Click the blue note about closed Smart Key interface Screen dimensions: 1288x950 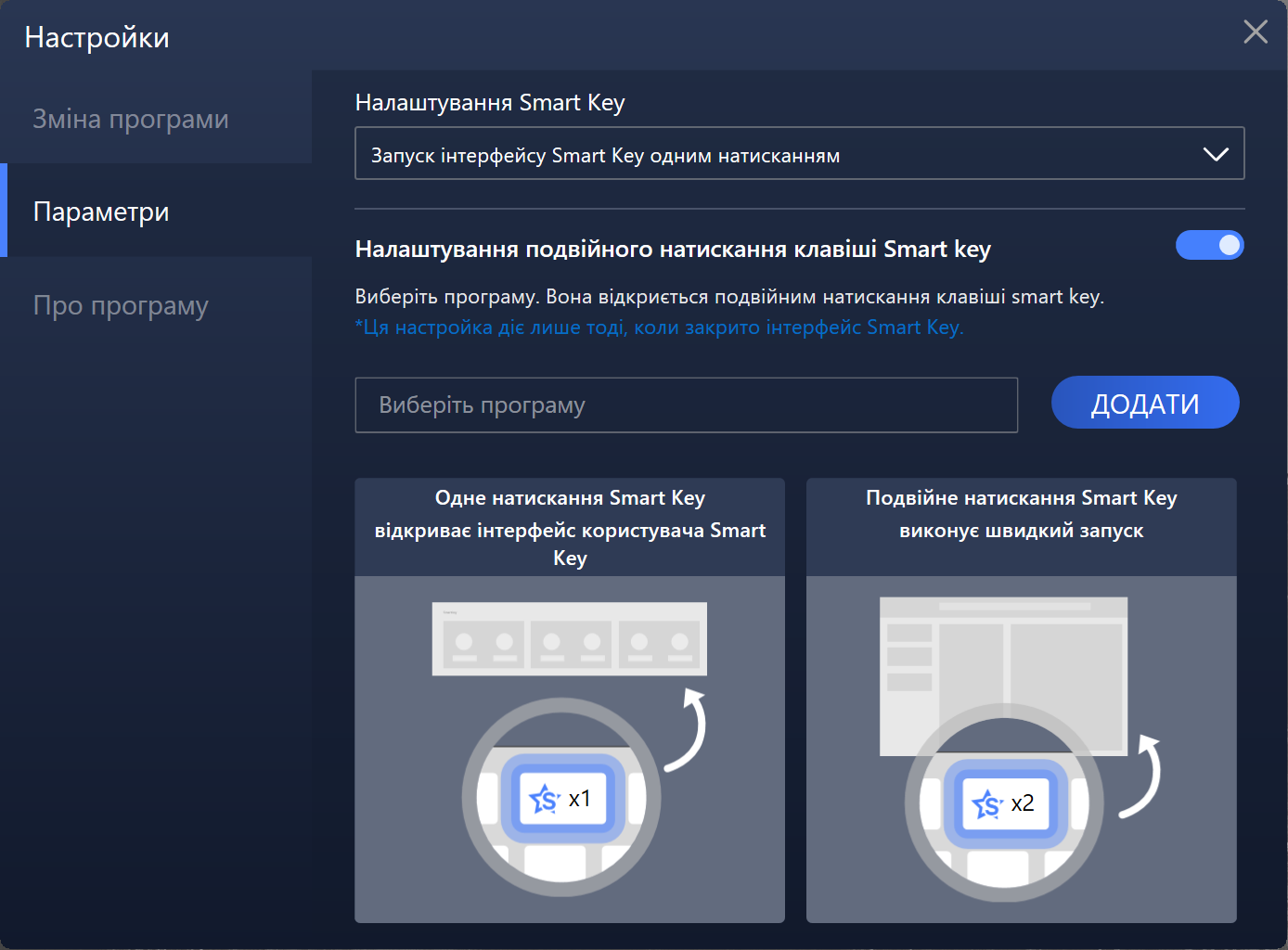pos(660,327)
